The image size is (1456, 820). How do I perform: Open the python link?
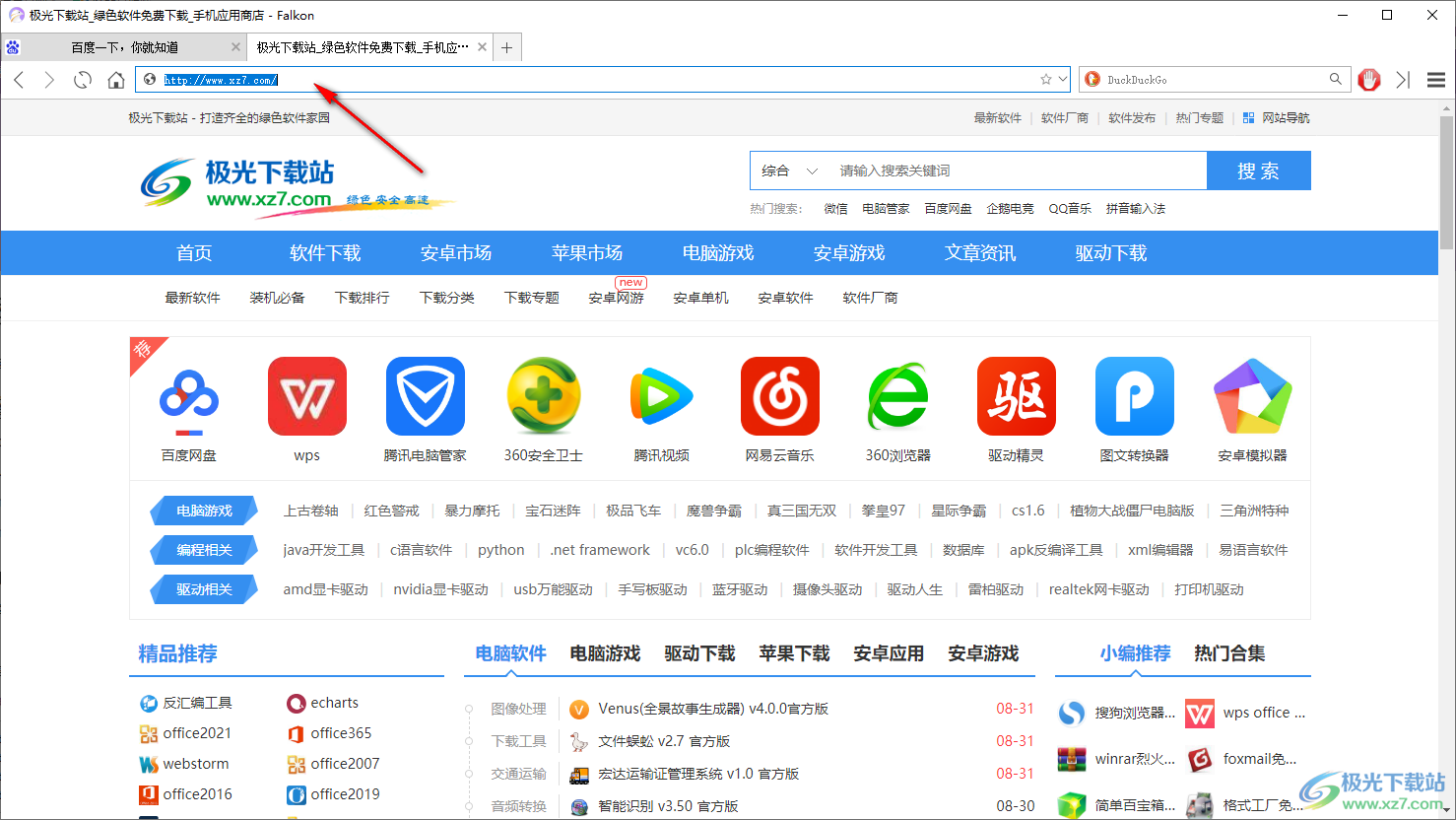tap(501, 550)
